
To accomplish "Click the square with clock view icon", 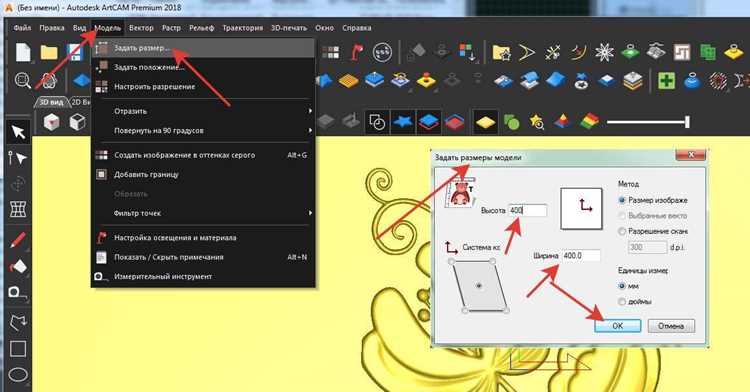I will pyautogui.click(x=377, y=122).
